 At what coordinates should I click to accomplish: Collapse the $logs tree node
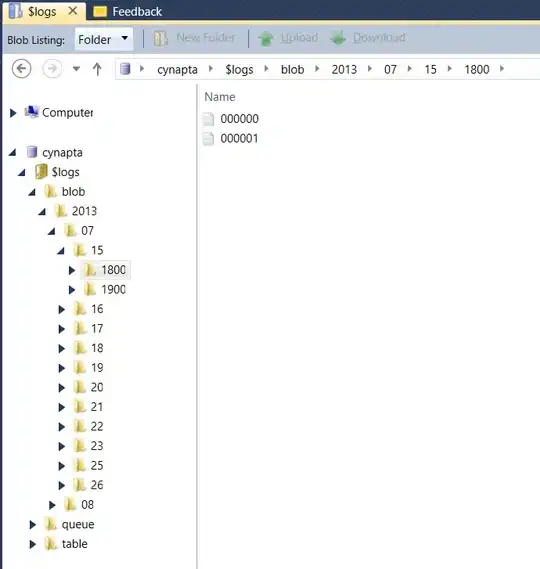click(x=22, y=172)
